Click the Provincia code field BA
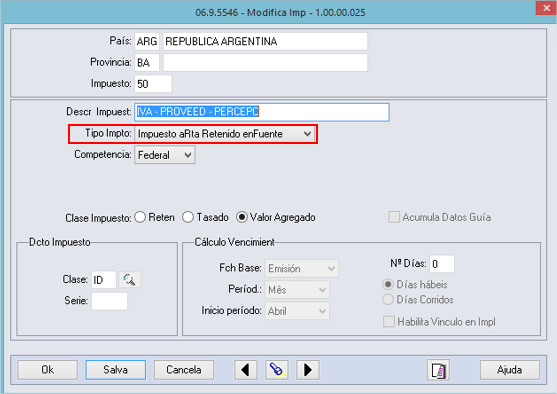The image size is (557, 394). pyautogui.click(x=147, y=63)
